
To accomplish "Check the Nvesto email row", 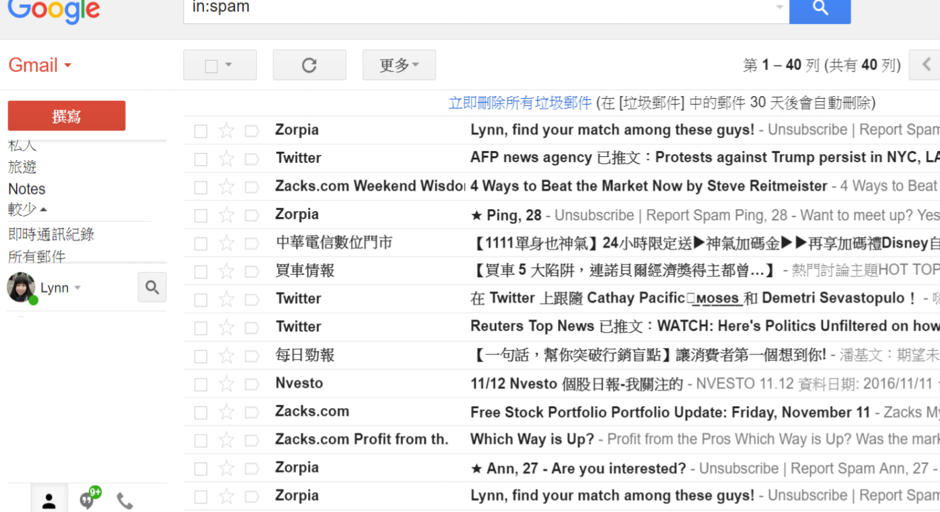I will click(201, 384).
